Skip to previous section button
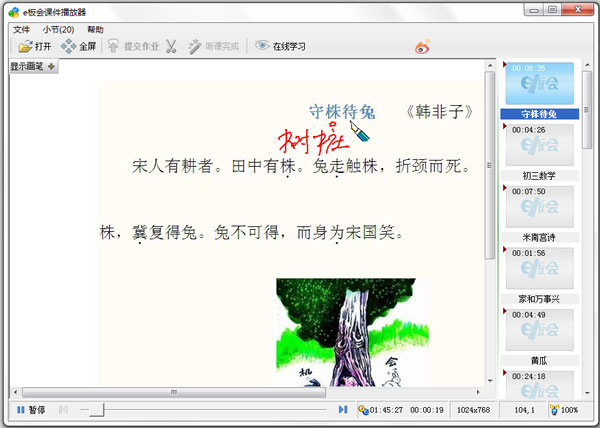Image resolution: width=600 pixels, height=428 pixels. pyautogui.click(x=64, y=409)
